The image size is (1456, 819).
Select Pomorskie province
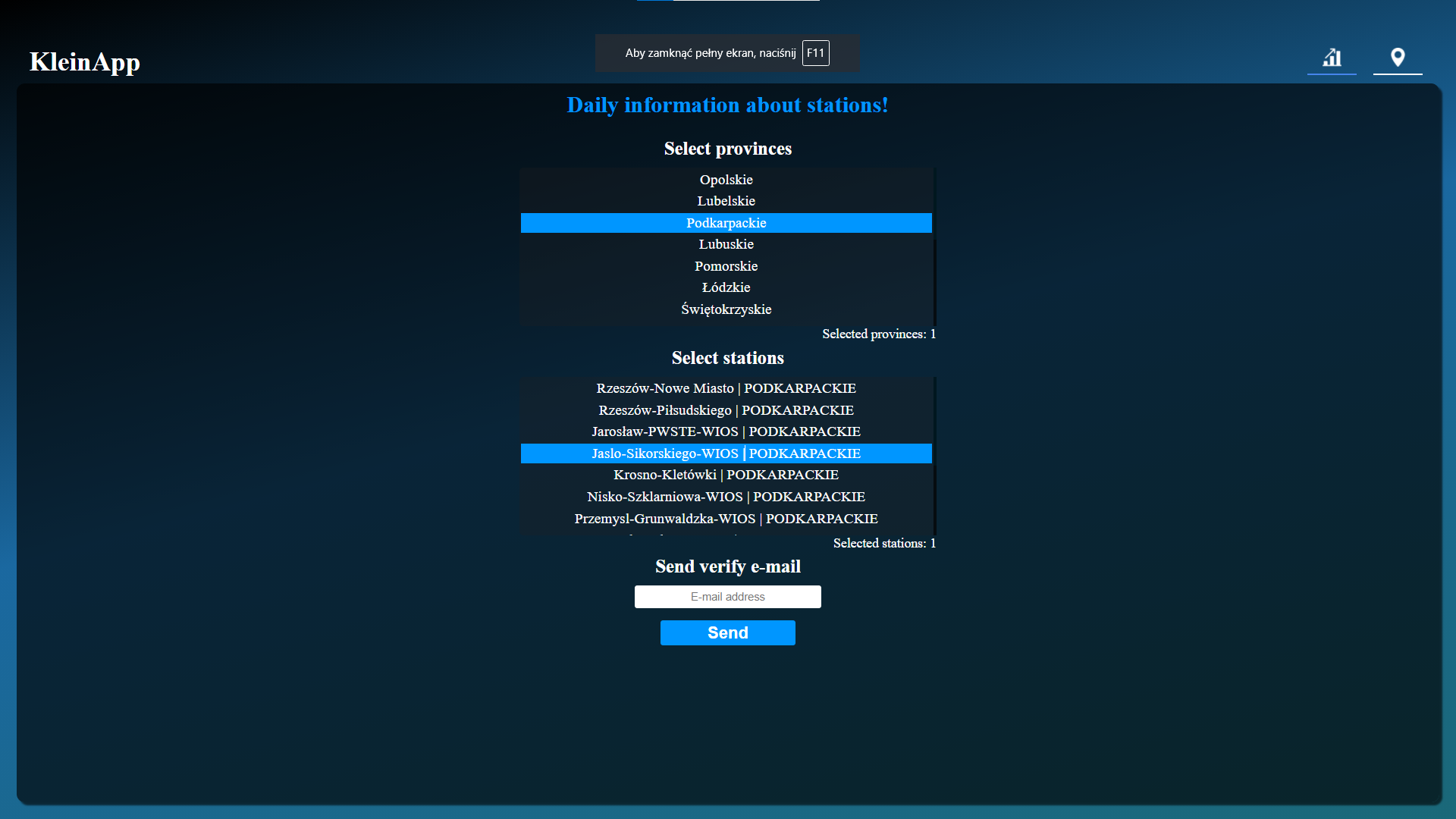726,266
